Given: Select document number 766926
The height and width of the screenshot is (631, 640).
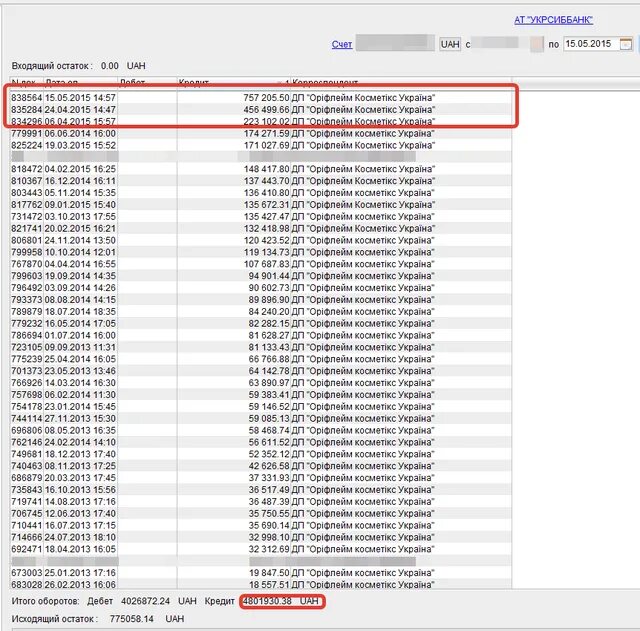Looking at the screenshot, I should click(x=27, y=383).
